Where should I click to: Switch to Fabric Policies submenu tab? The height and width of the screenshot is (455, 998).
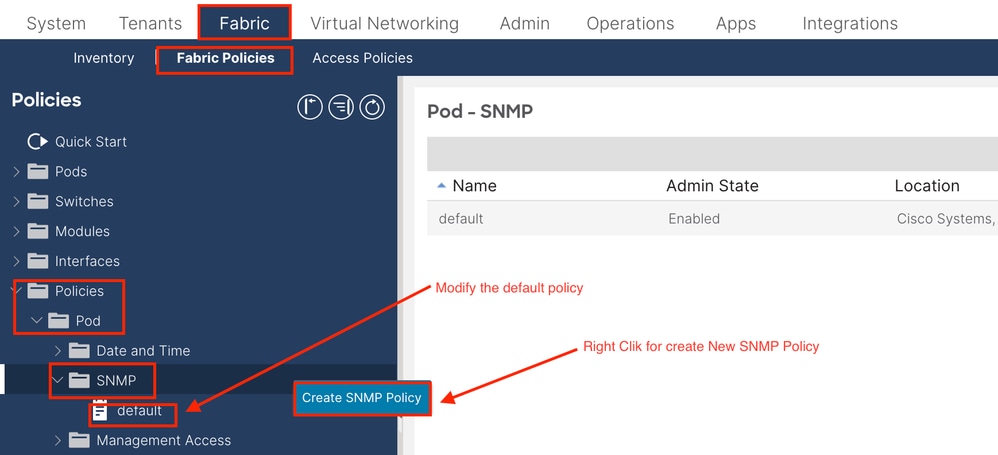click(225, 58)
